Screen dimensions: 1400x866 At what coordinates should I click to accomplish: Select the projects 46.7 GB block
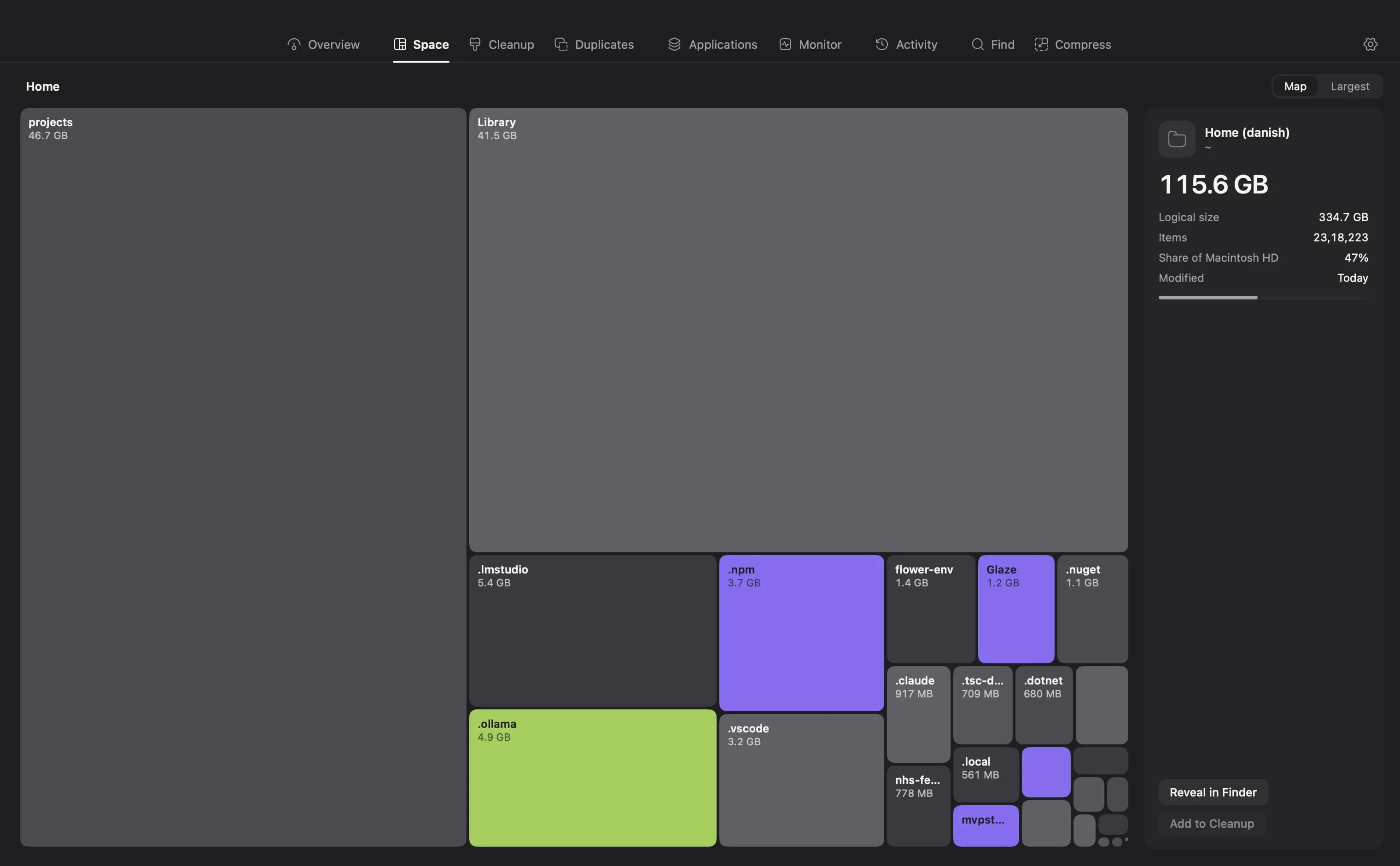coord(243,477)
